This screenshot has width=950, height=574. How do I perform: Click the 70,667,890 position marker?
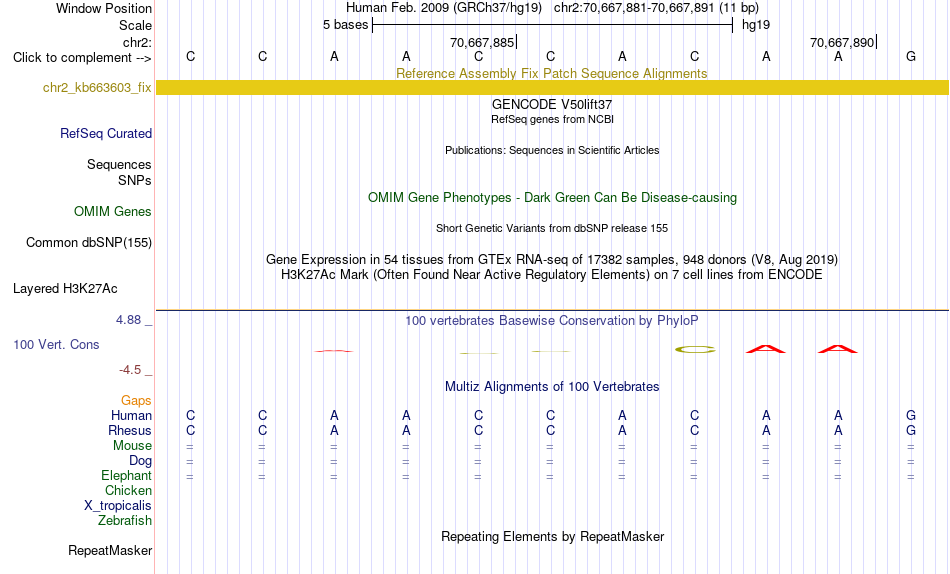[x=843, y=42]
